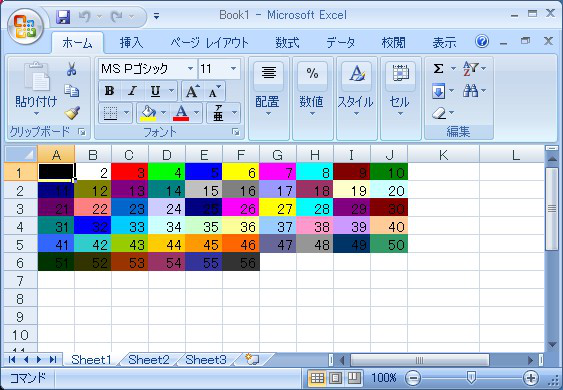Screen dimensions: 563x390
Task: Open the 貼り付け dropdown arrow
Action: click(36, 113)
